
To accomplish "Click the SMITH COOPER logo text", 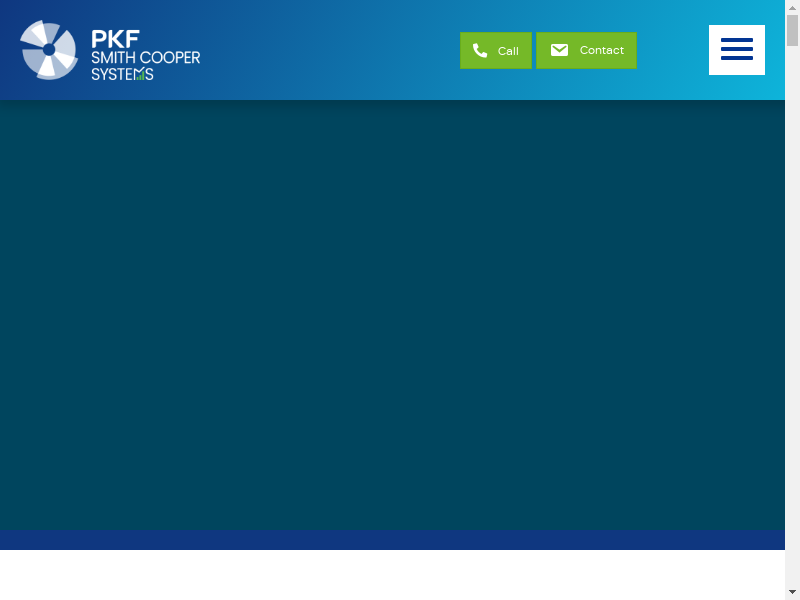I will [145, 58].
